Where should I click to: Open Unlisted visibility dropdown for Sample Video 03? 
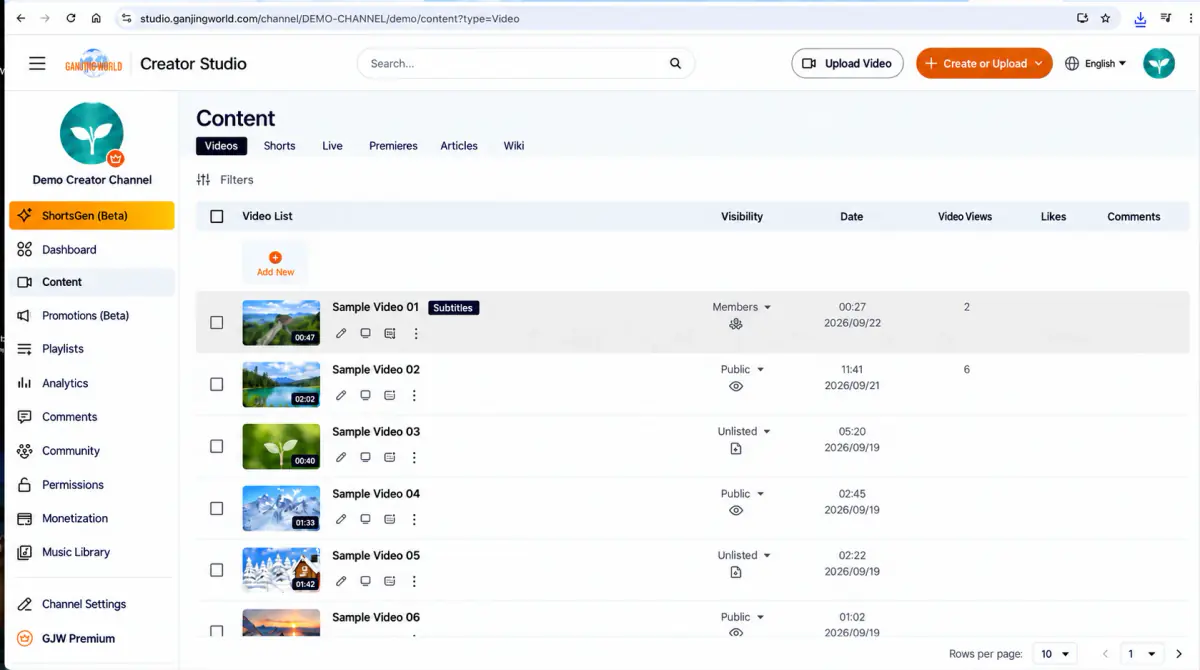744,431
